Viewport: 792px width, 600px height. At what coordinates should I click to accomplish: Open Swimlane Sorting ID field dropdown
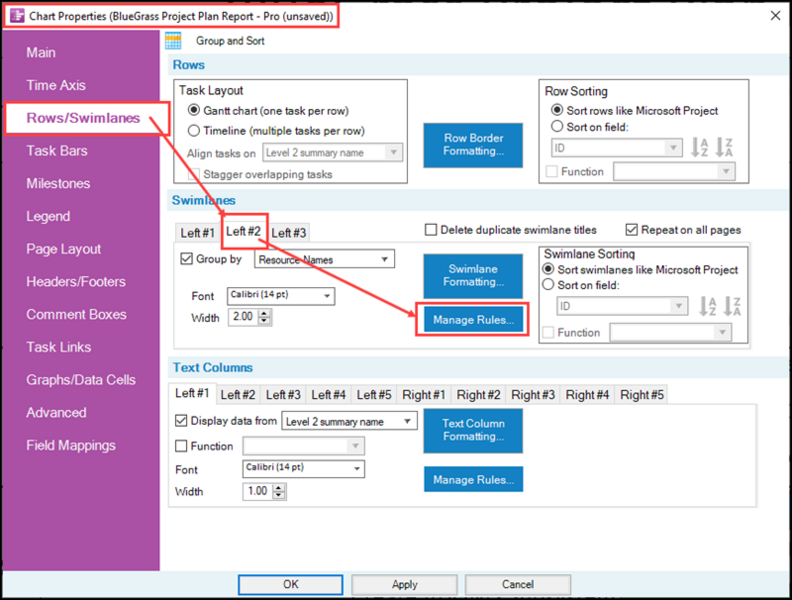622,306
